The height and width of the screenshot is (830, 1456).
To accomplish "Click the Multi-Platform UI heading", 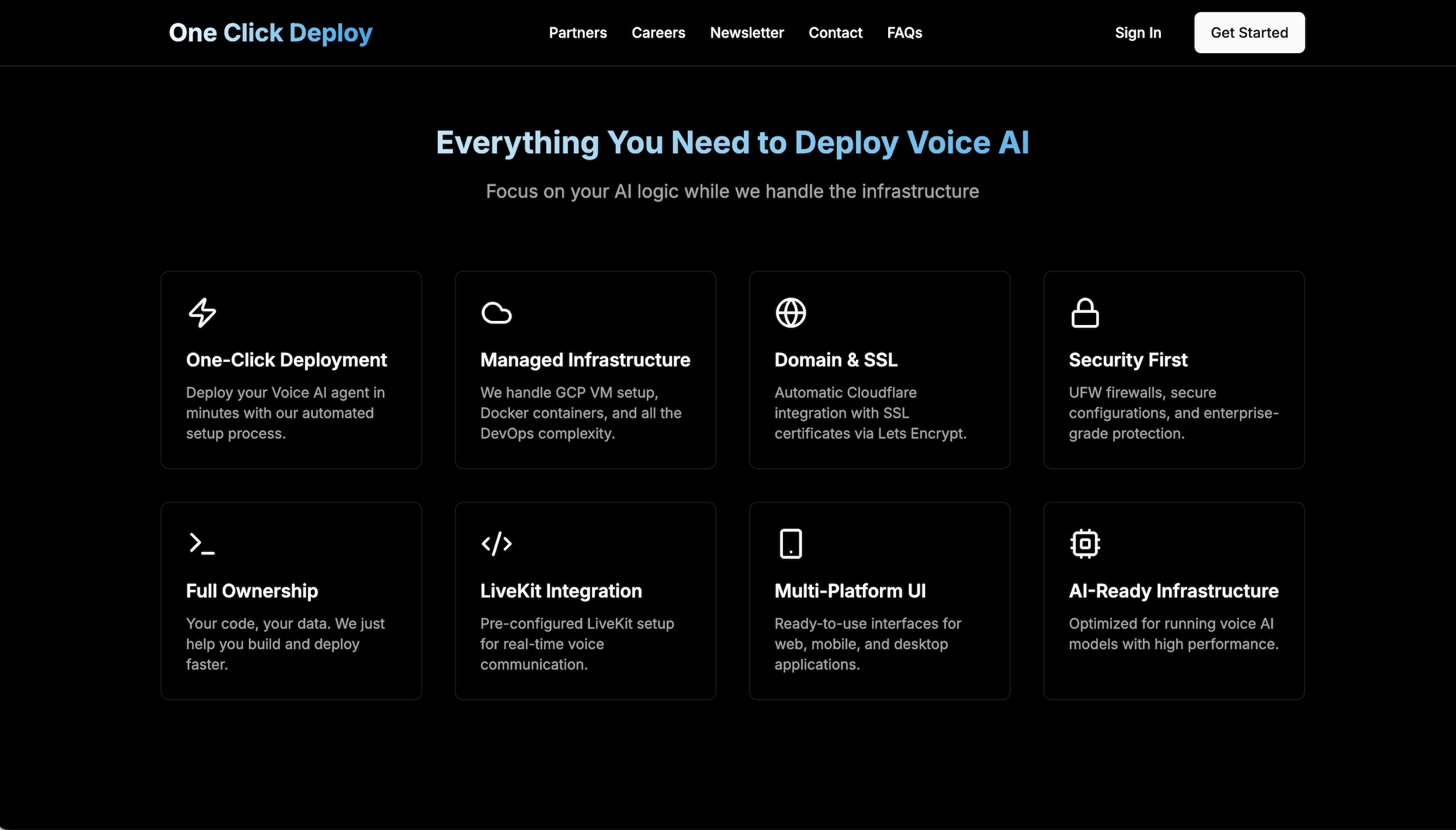I will coord(850,591).
